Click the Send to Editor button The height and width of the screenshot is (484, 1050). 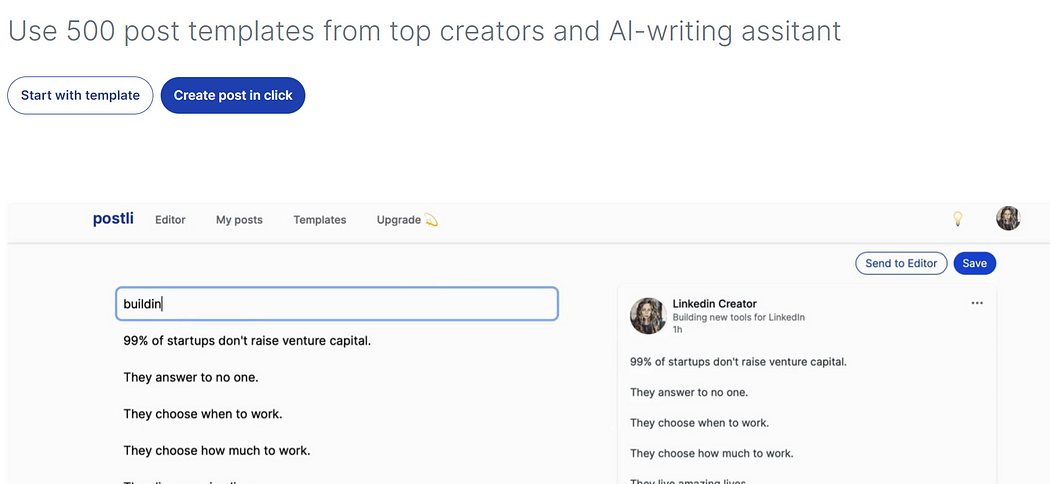point(901,263)
